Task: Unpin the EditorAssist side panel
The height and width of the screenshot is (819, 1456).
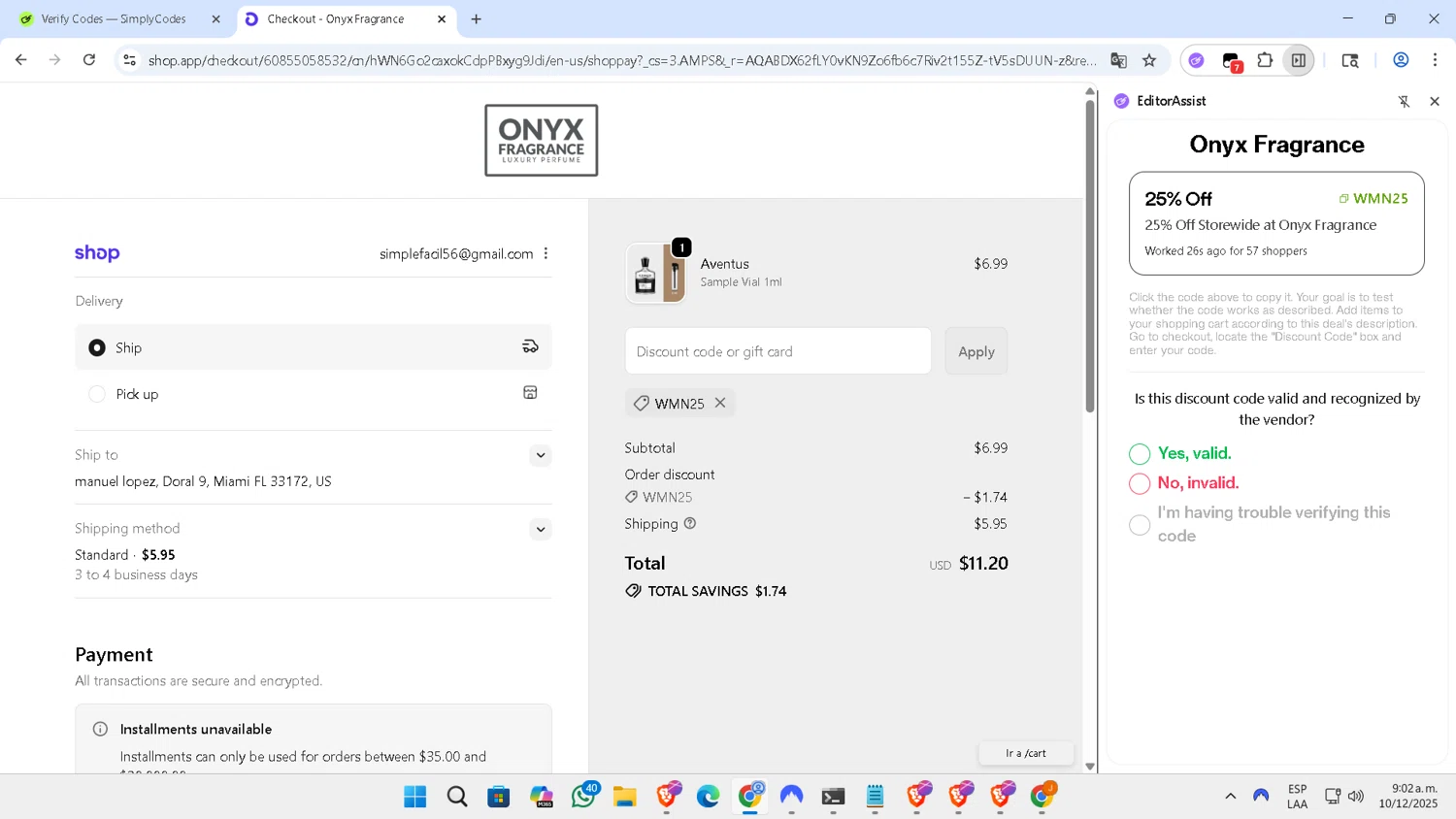Action: 1404,101
